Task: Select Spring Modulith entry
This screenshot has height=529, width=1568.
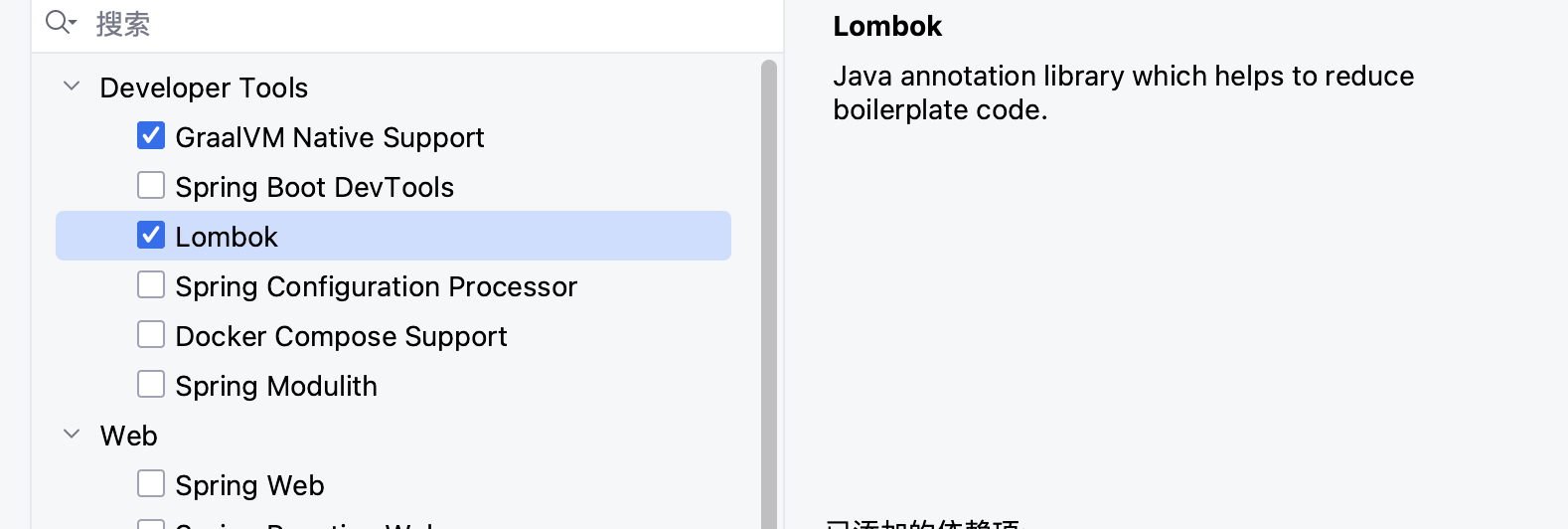Action: pos(276,386)
